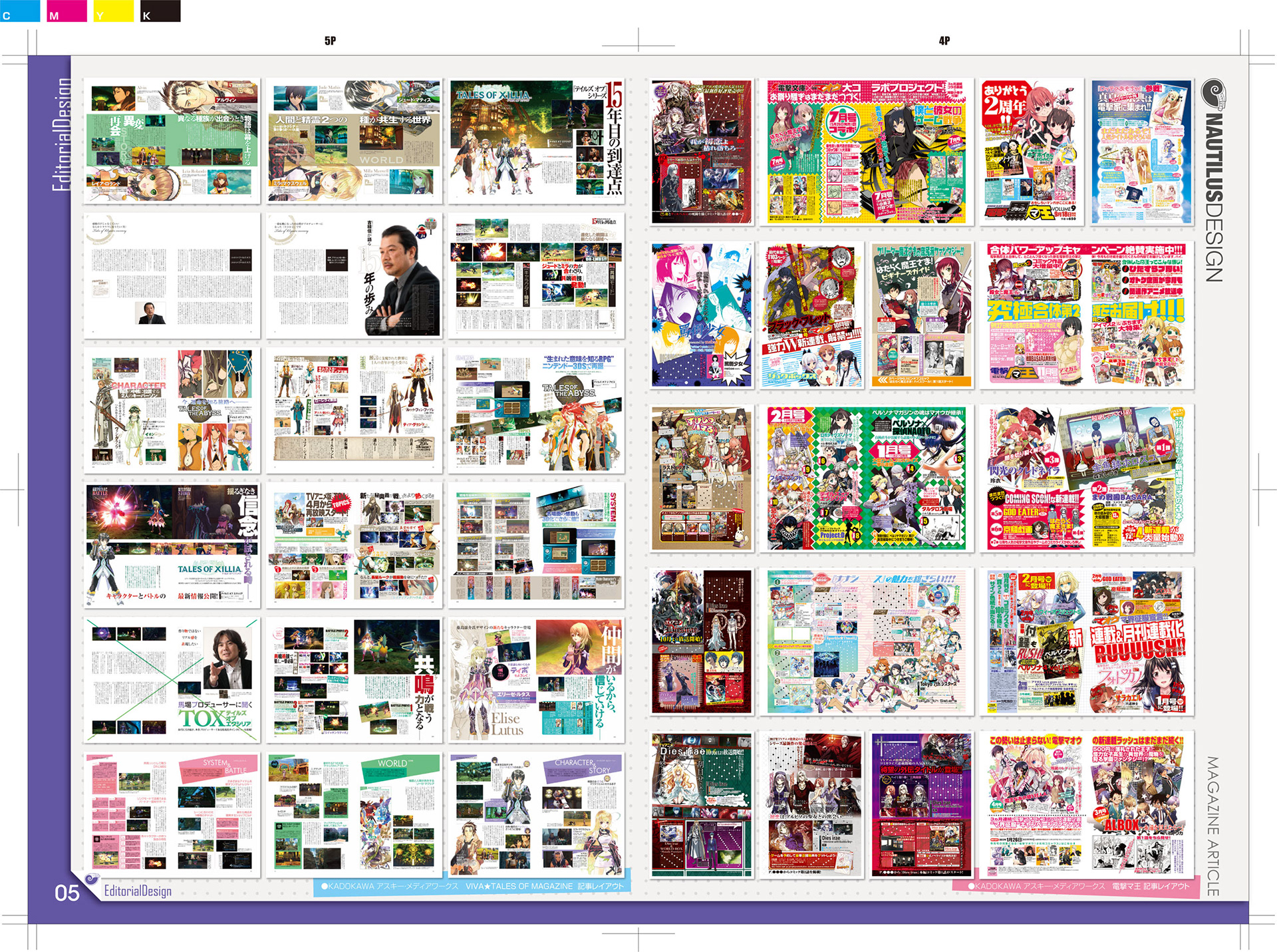Click the VIVA★TALES OF MAGAZINE caption bar

click(x=472, y=886)
